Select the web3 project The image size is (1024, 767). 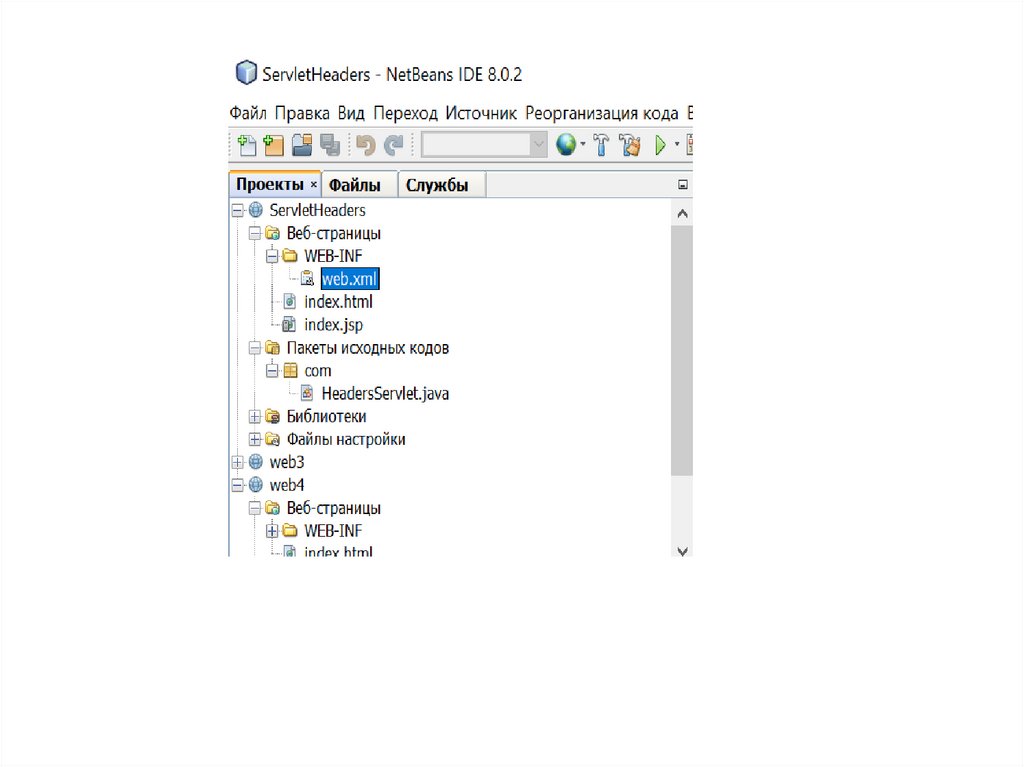(x=287, y=463)
